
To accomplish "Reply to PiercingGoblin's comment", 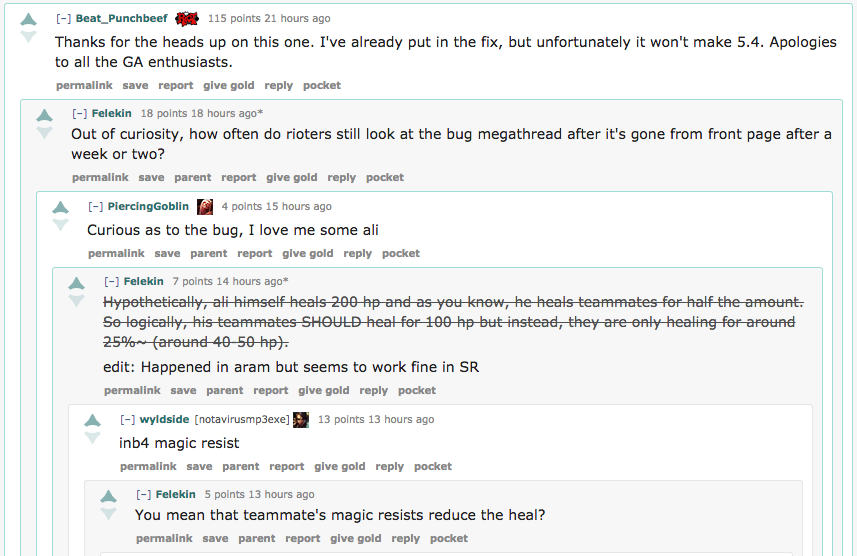I will tap(357, 253).
